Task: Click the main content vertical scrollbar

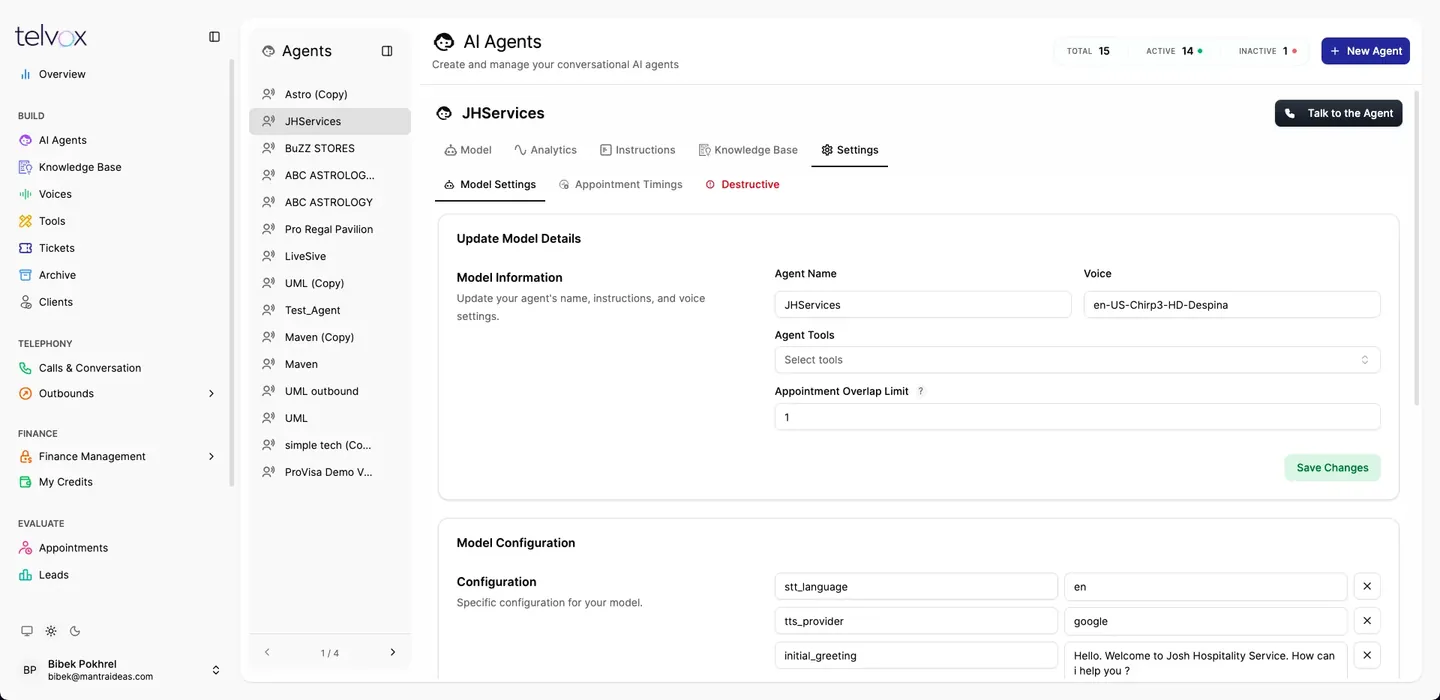Action: (1417, 249)
